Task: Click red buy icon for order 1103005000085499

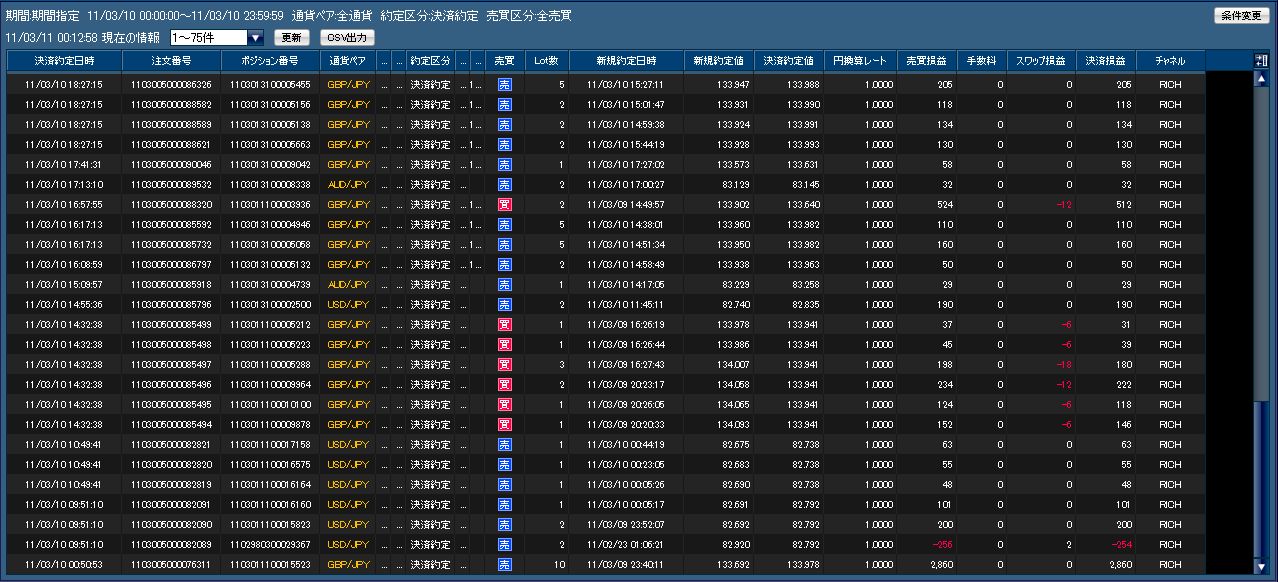Action: click(504, 324)
